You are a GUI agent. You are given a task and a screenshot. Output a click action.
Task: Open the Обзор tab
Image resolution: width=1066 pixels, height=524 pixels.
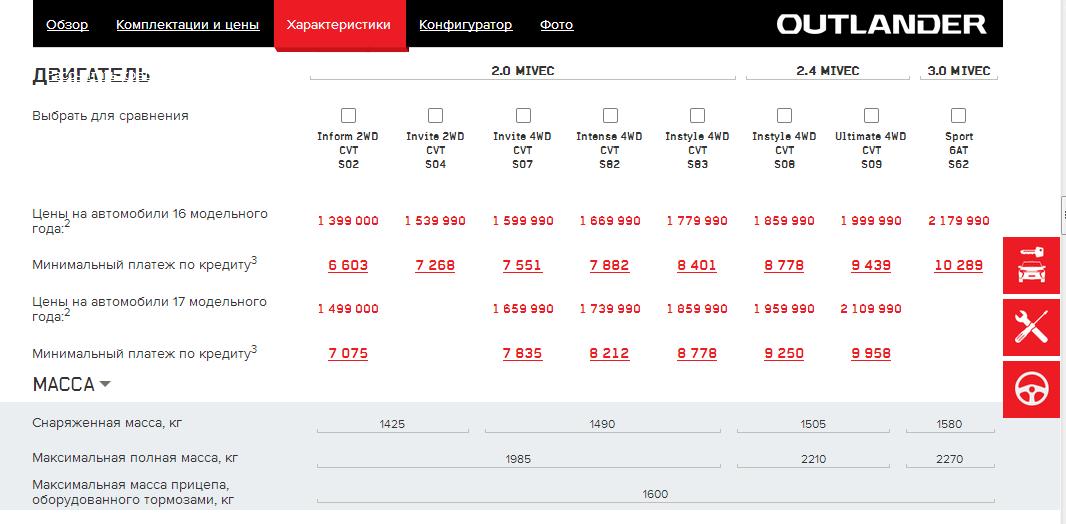coord(67,25)
